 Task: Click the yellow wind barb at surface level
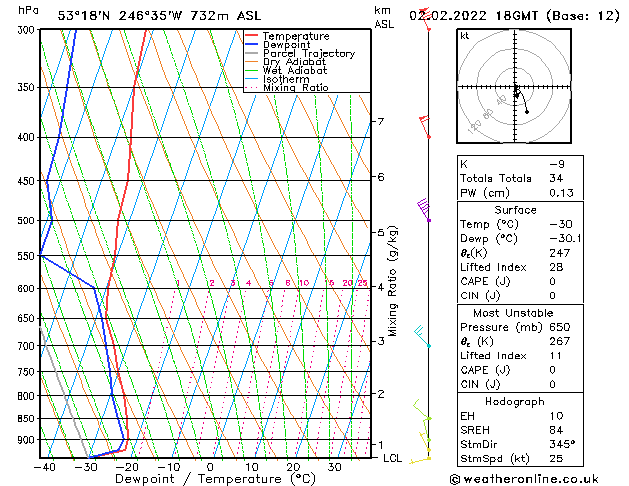coord(420,460)
